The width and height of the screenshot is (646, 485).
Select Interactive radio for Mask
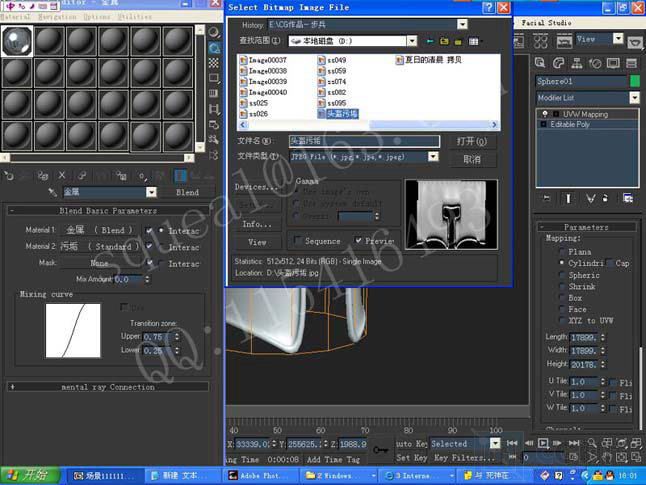coord(162,263)
